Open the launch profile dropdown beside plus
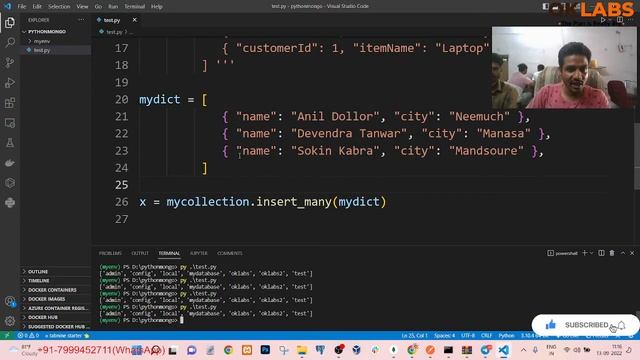The height and width of the screenshot is (360, 640). 591,253
